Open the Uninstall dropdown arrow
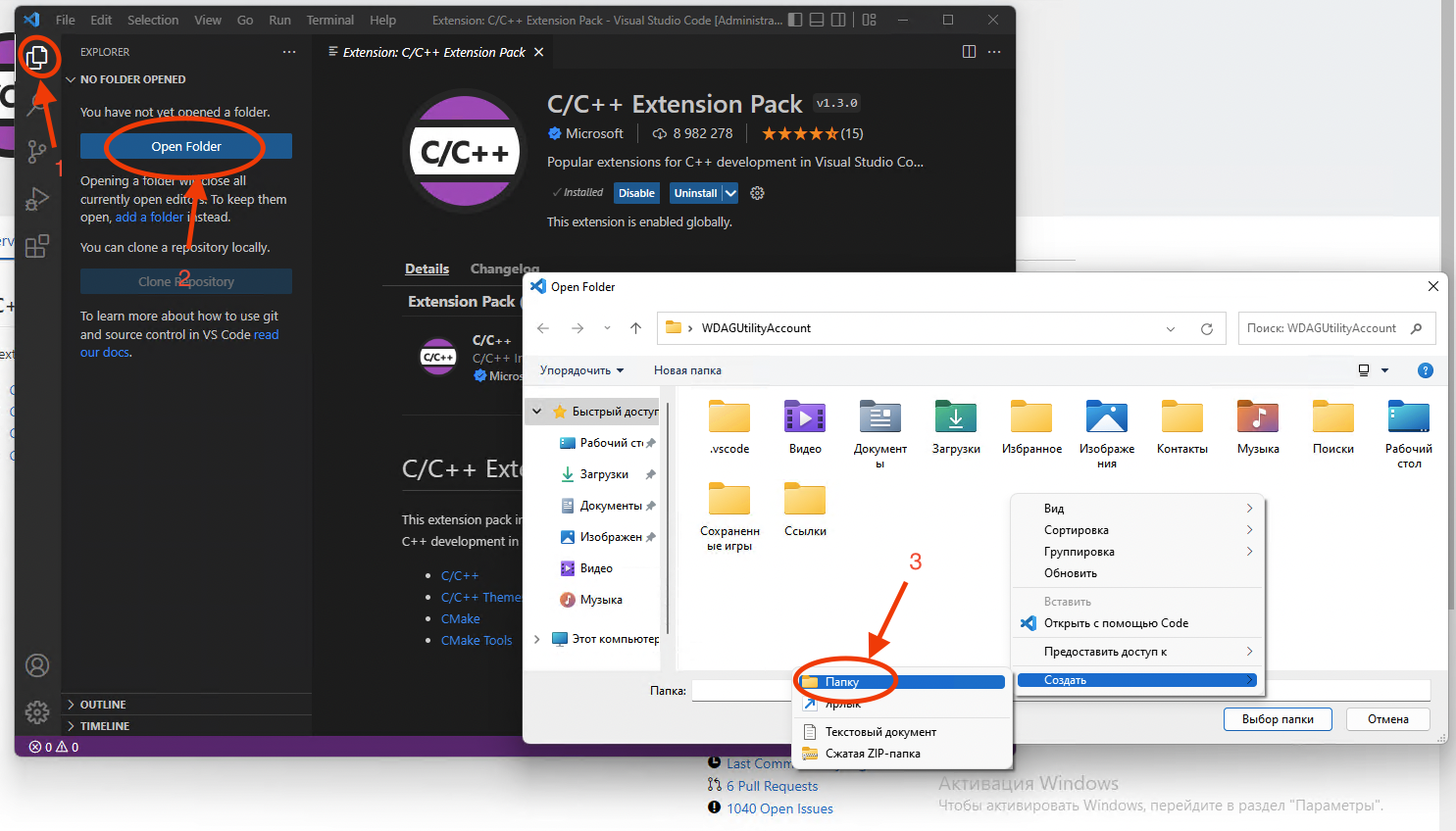This screenshot has width=1456, height=831. (x=730, y=193)
